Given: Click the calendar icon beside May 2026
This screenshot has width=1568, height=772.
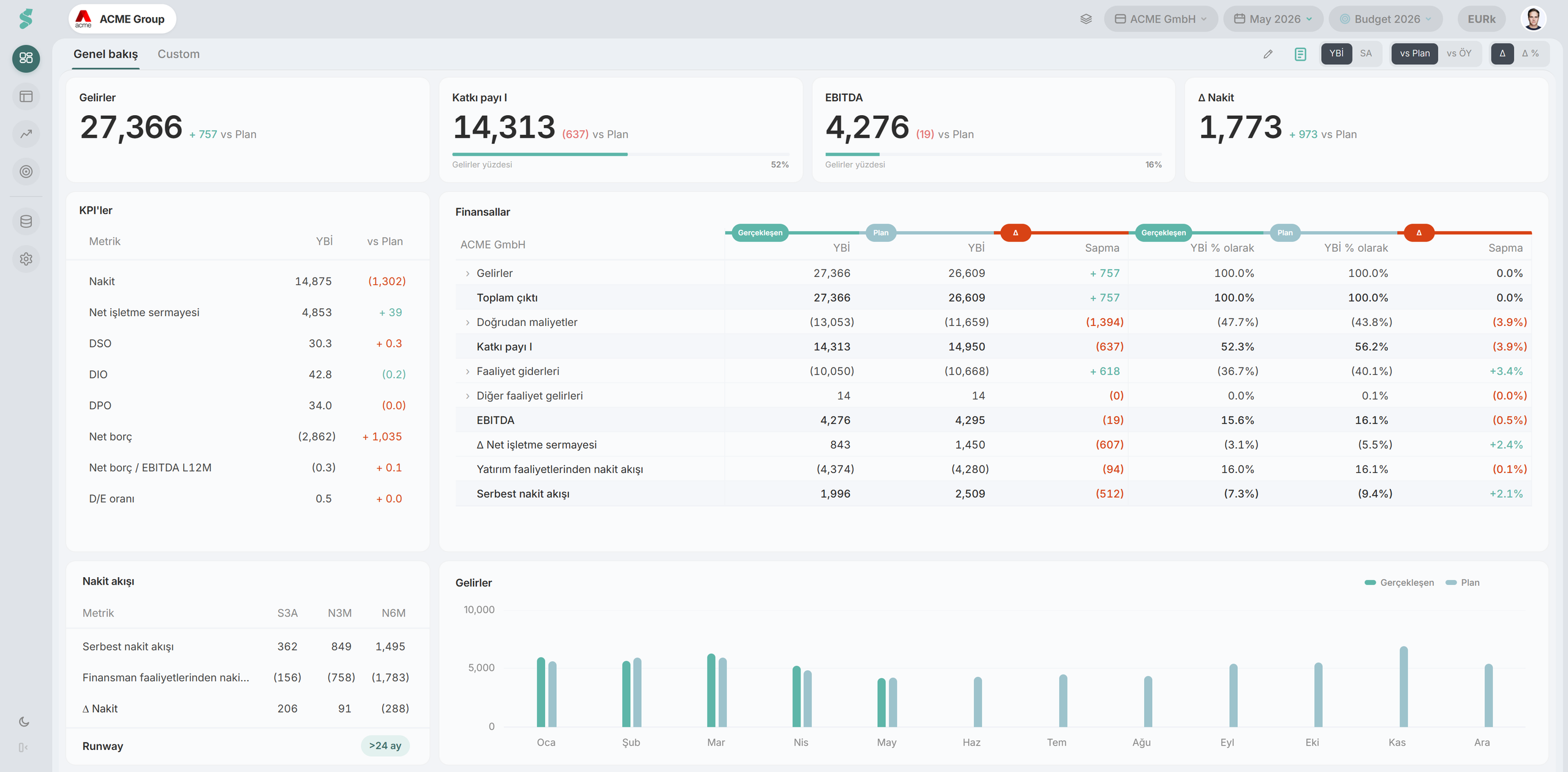Looking at the screenshot, I should (x=1239, y=19).
